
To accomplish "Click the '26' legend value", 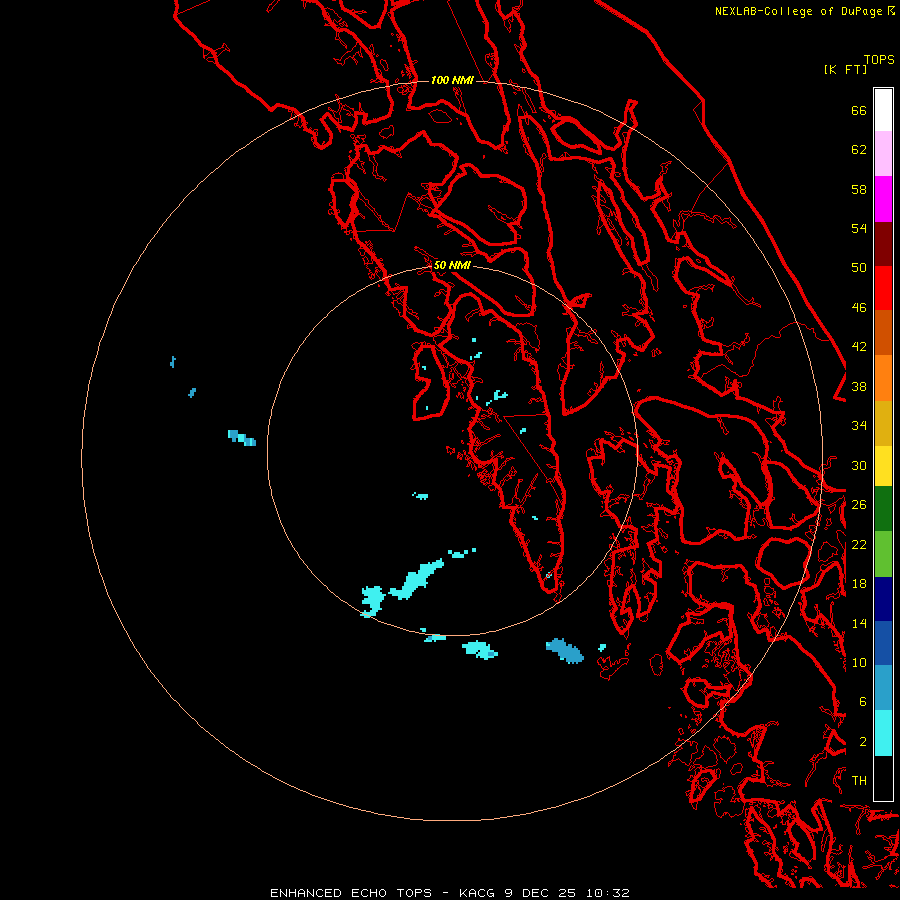I will click(x=859, y=505).
